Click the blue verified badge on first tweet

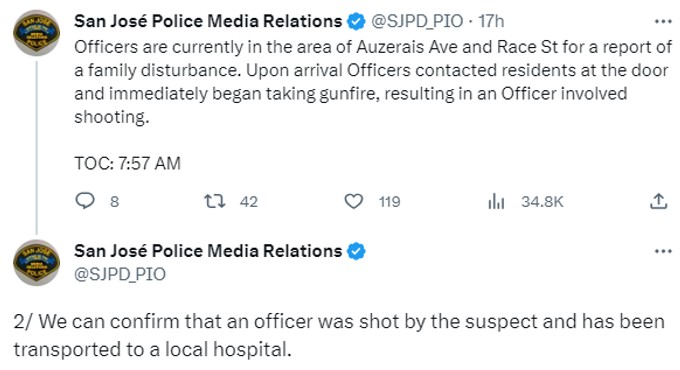coord(356,21)
